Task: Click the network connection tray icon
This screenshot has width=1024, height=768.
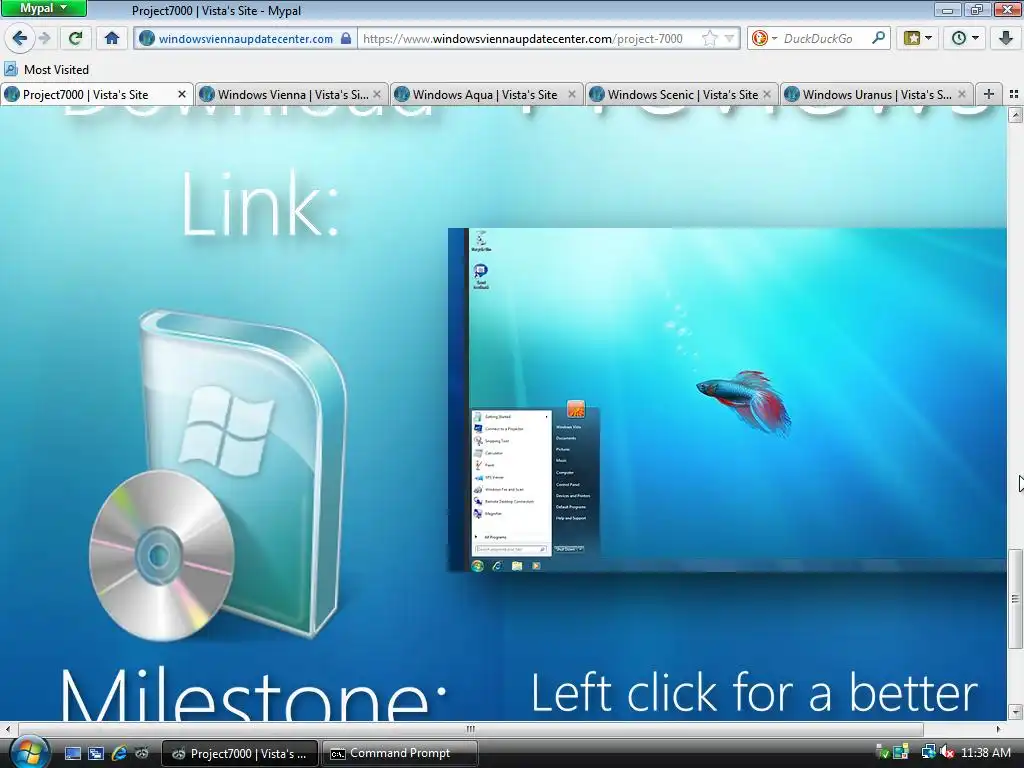Action: coord(928,753)
